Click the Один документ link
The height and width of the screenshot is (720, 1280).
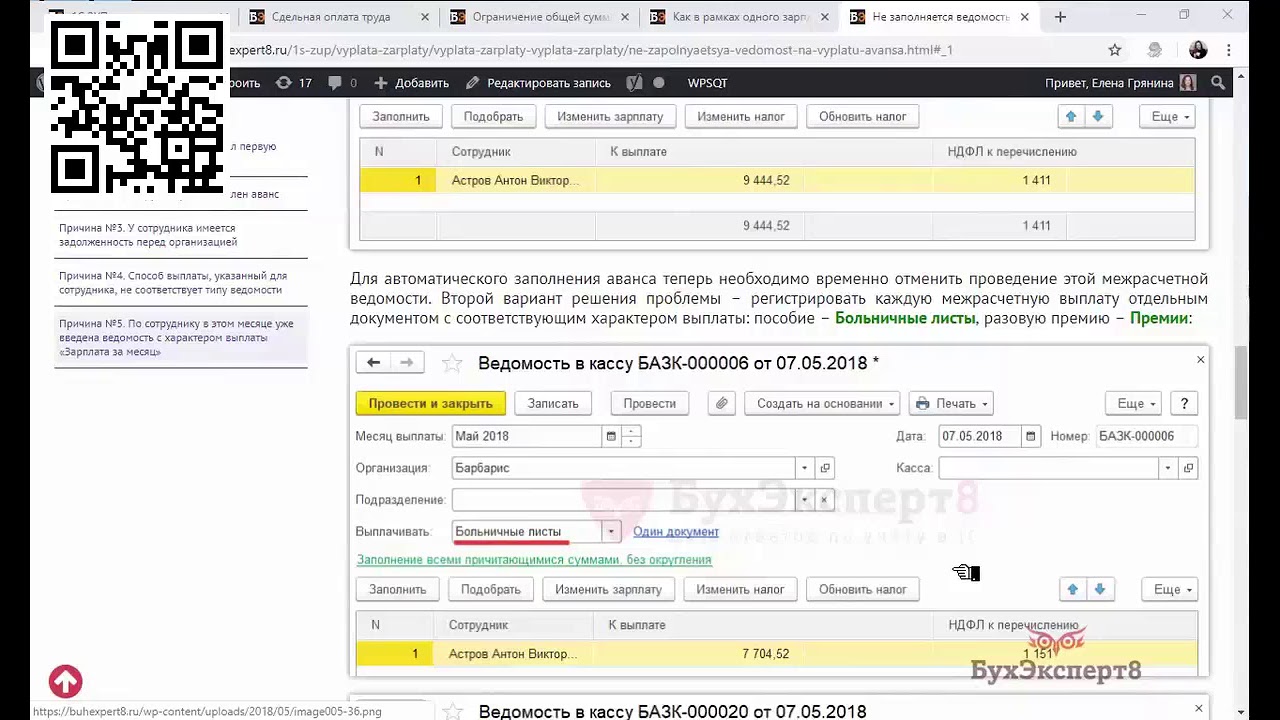pyautogui.click(x=676, y=532)
